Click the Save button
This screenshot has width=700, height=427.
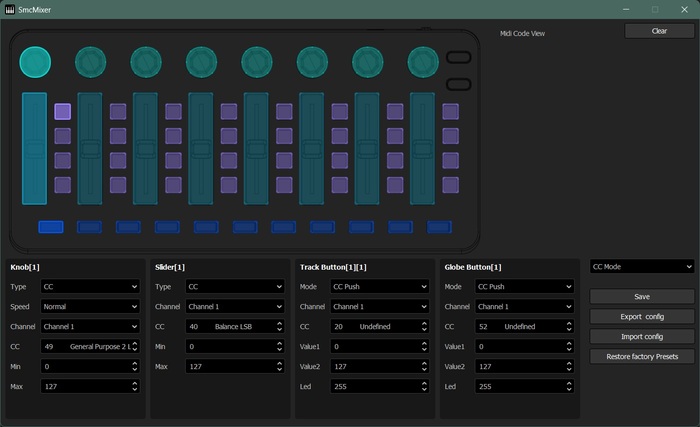point(641,296)
